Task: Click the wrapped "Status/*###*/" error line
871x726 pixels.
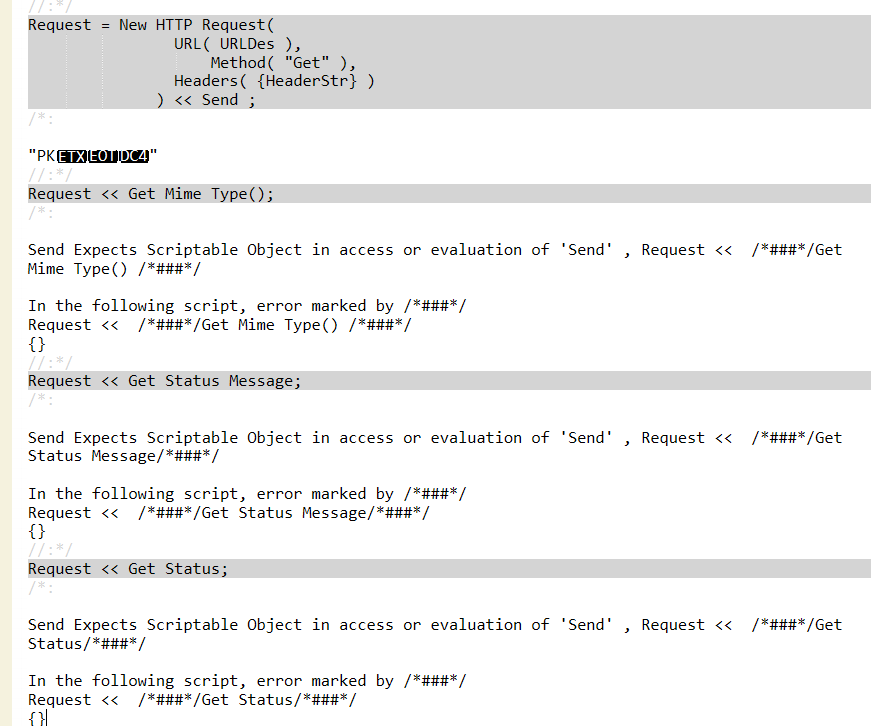Action: 87,644
